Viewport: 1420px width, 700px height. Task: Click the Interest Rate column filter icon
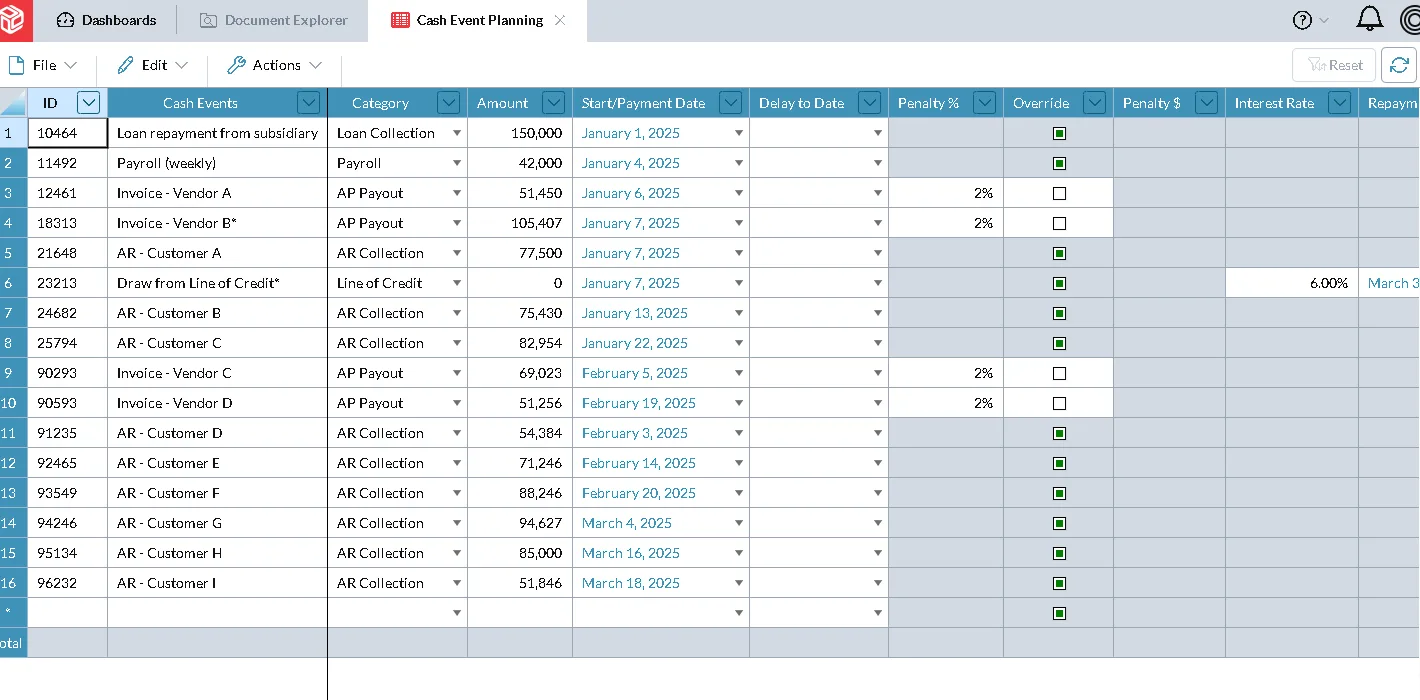point(1339,103)
